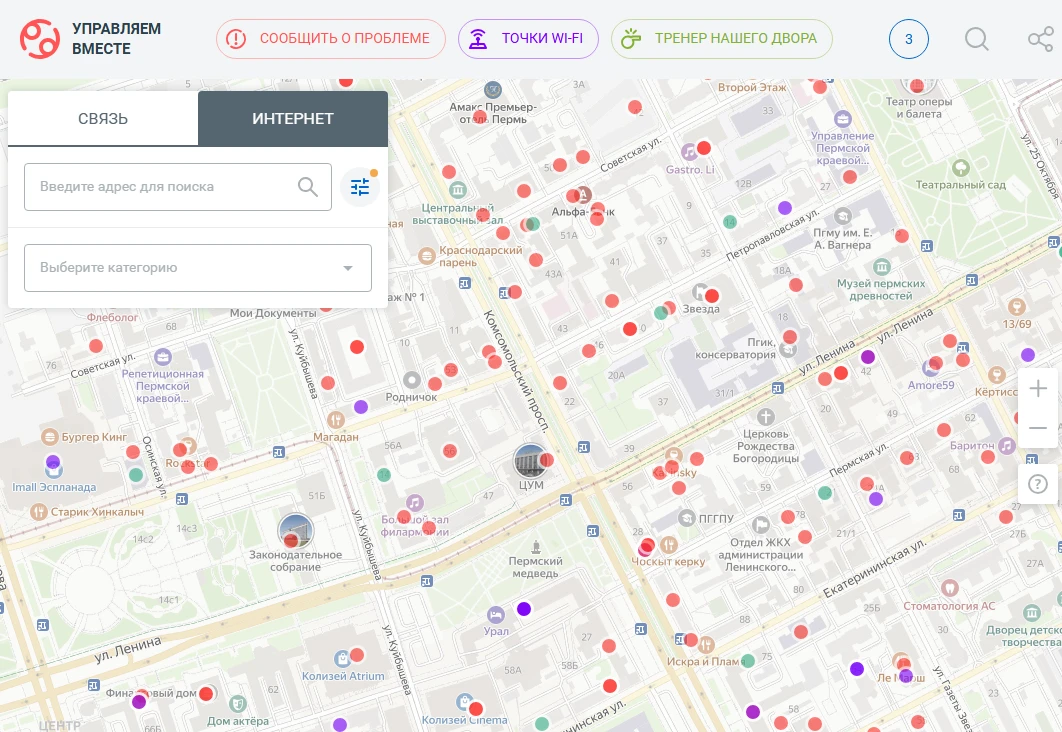Viewport: 1062px width, 732px height.
Task: Expand the Выберите категорию dropdown
Action: click(x=198, y=267)
